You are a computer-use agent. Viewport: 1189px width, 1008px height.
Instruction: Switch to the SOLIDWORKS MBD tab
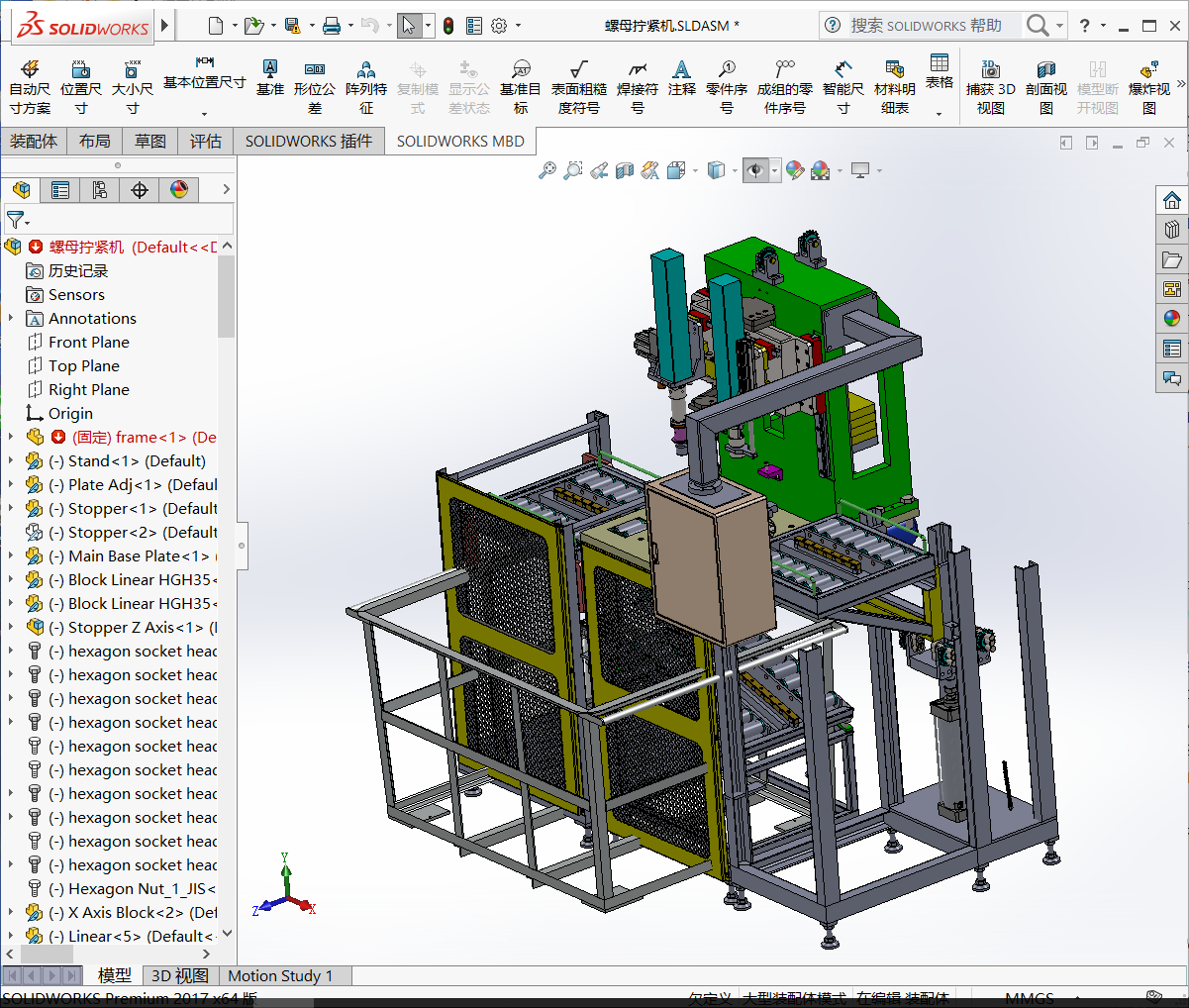(x=460, y=142)
